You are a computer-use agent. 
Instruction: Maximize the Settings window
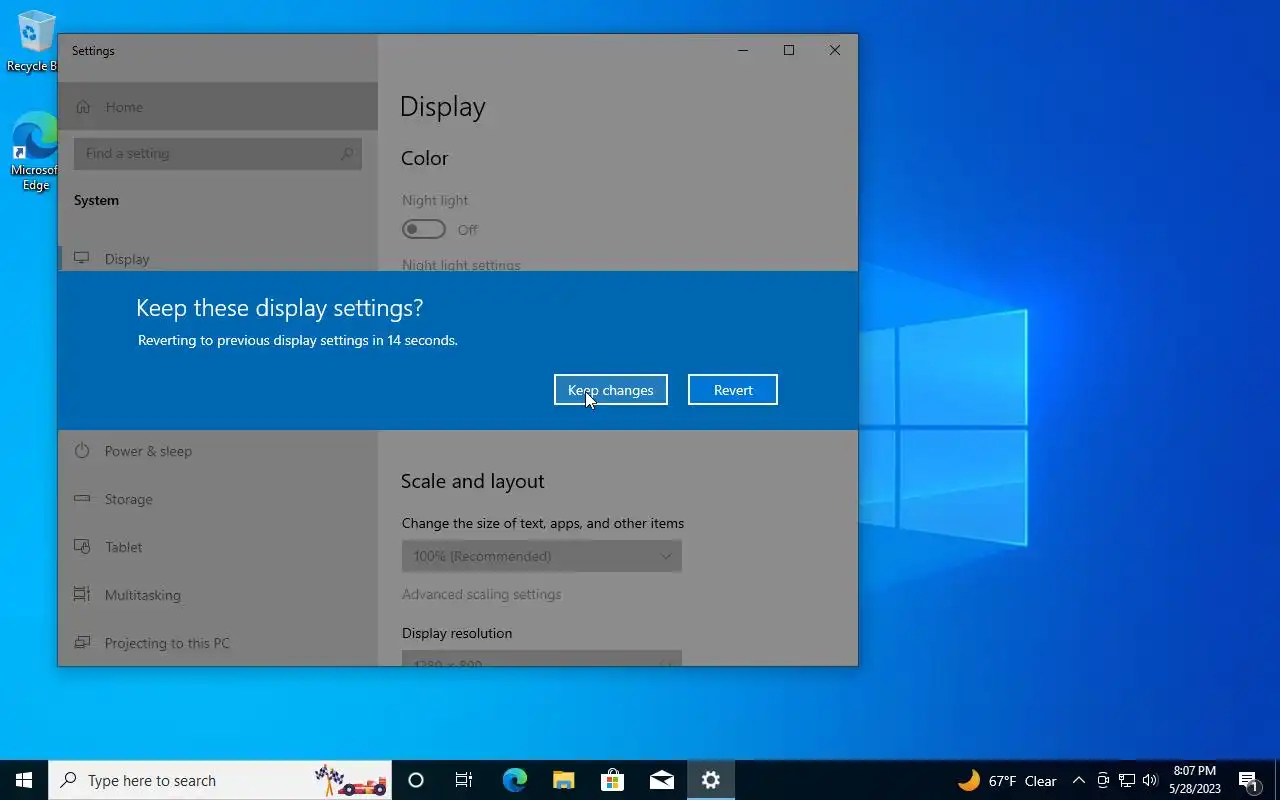point(789,50)
